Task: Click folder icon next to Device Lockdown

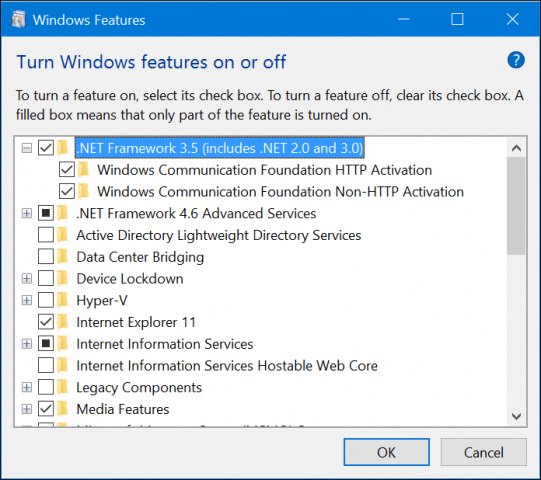Action: (x=62, y=278)
